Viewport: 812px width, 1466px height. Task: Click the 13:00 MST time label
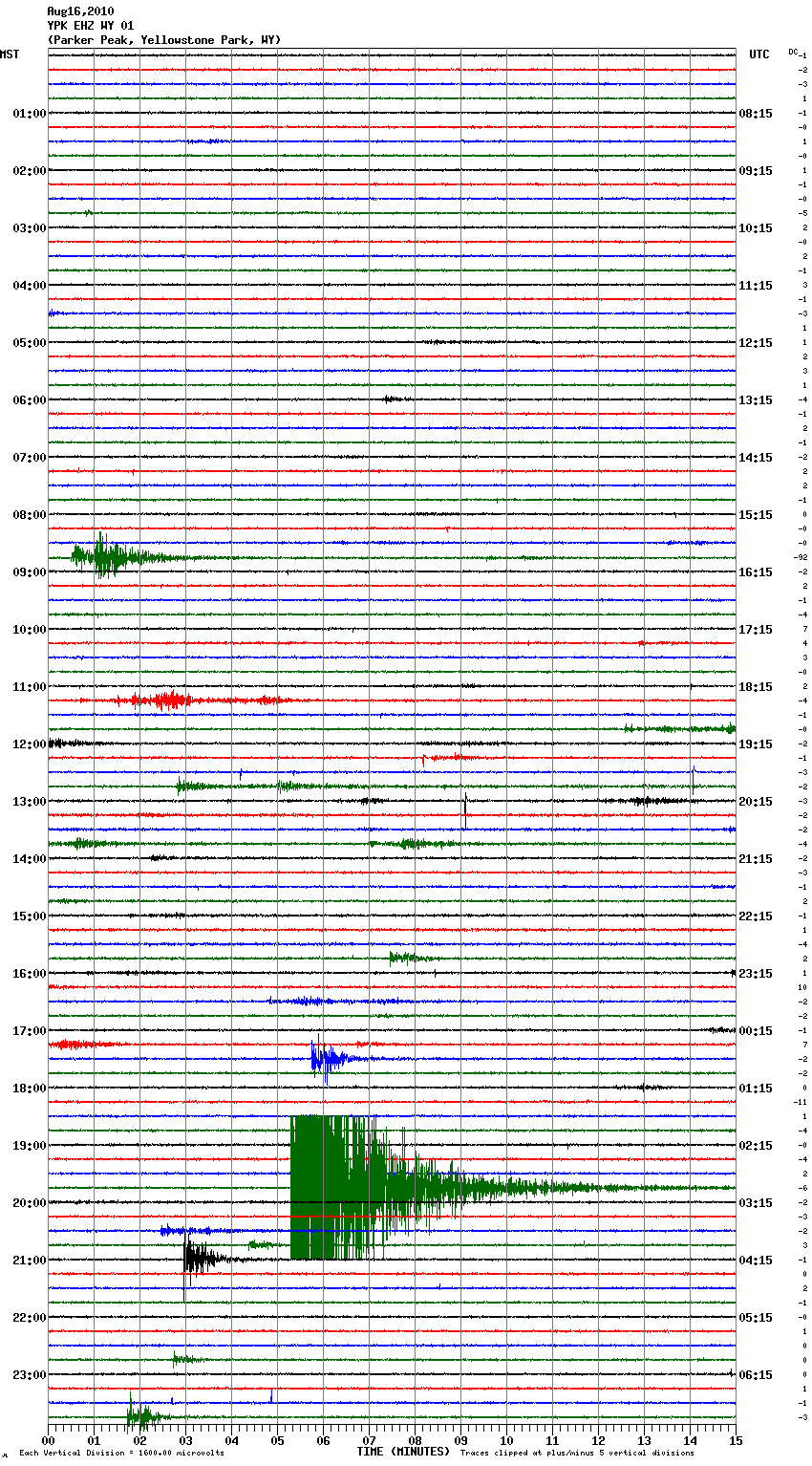tap(30, 802)
